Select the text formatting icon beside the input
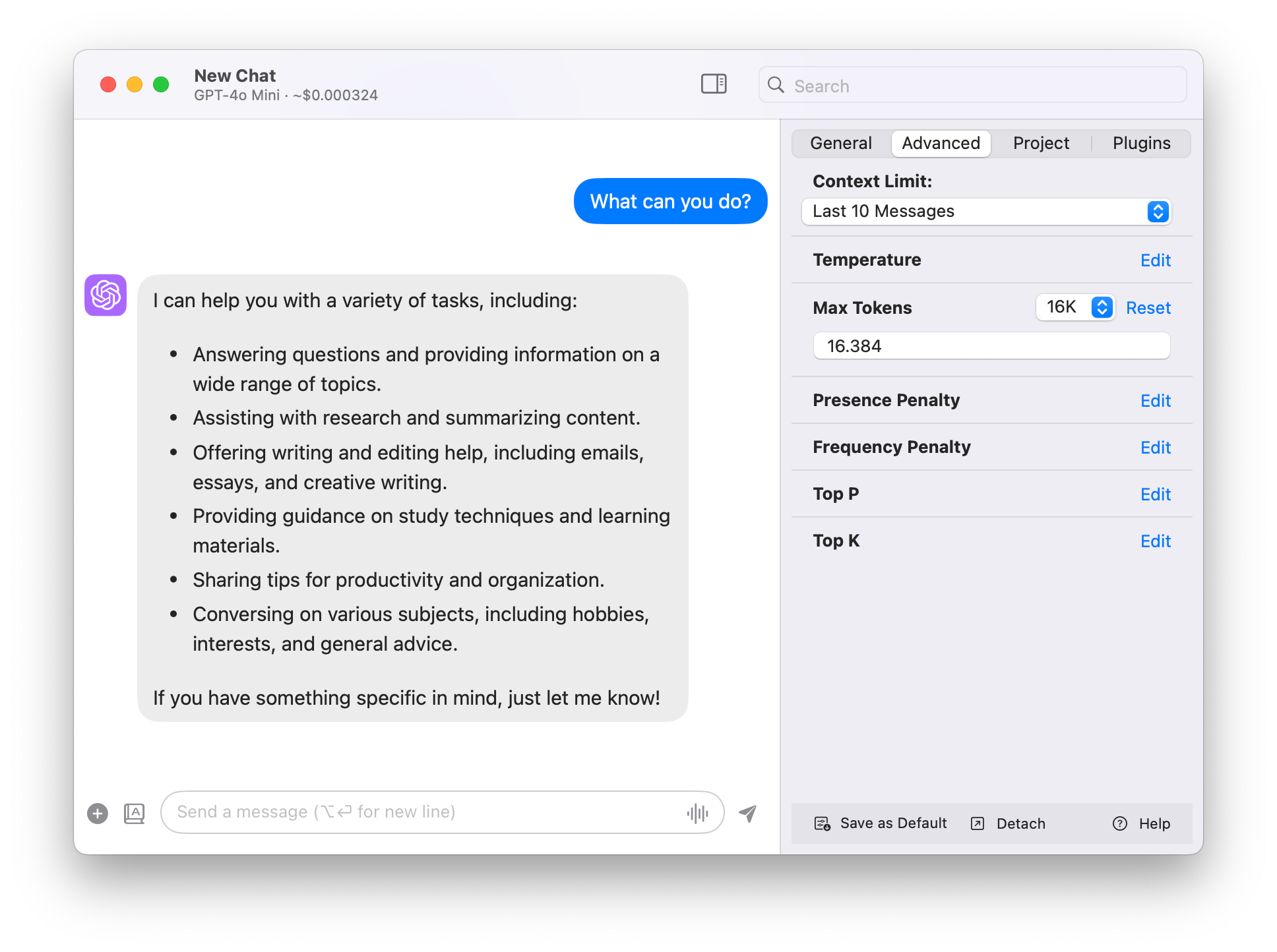 pyautogui.click(x=134, y=814)
